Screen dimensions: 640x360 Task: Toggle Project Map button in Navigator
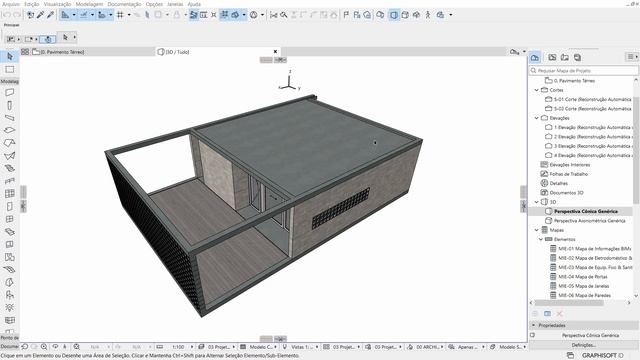pos(535,58)
